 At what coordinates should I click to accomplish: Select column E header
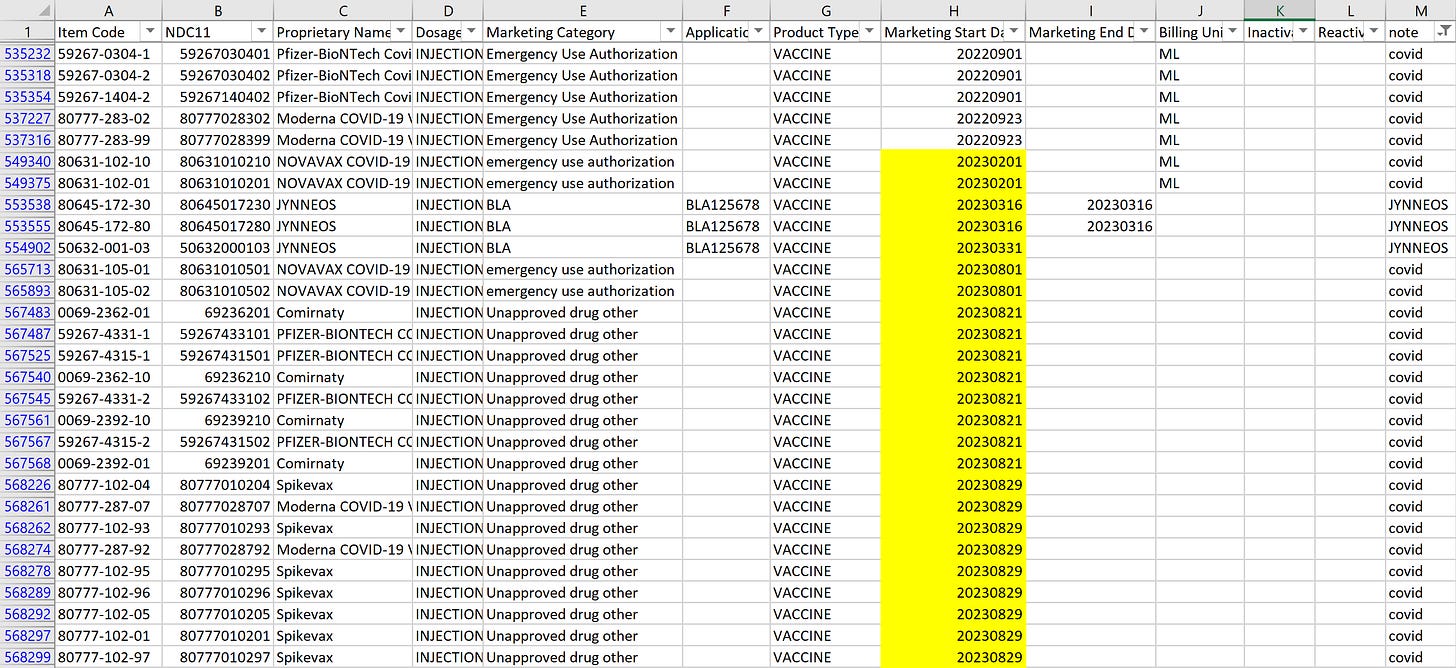point(583,10)
